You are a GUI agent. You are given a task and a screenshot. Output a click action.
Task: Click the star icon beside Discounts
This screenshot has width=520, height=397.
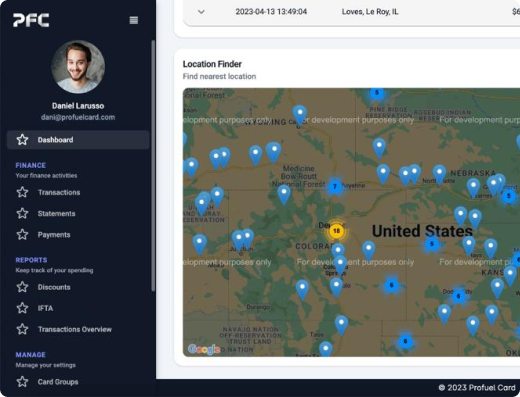pyautogui.click(x=22, y=287)
